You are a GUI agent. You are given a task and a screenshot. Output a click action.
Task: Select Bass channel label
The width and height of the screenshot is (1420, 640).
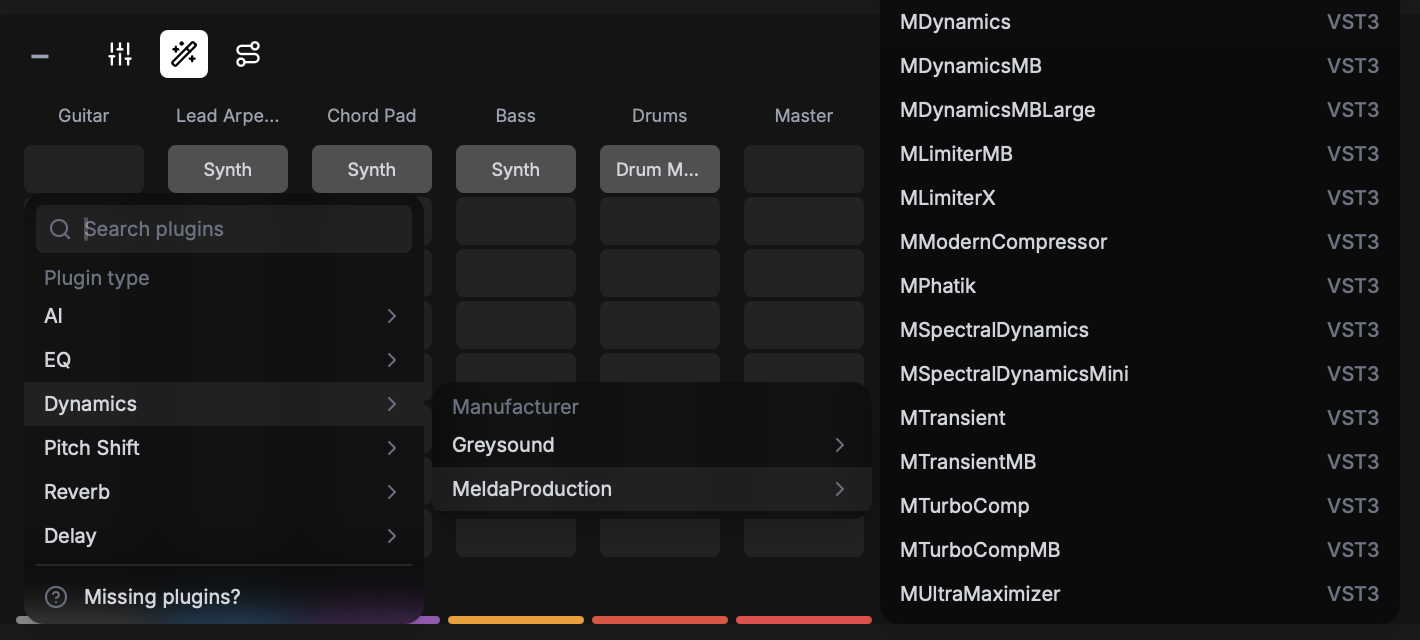pos(516,116)
